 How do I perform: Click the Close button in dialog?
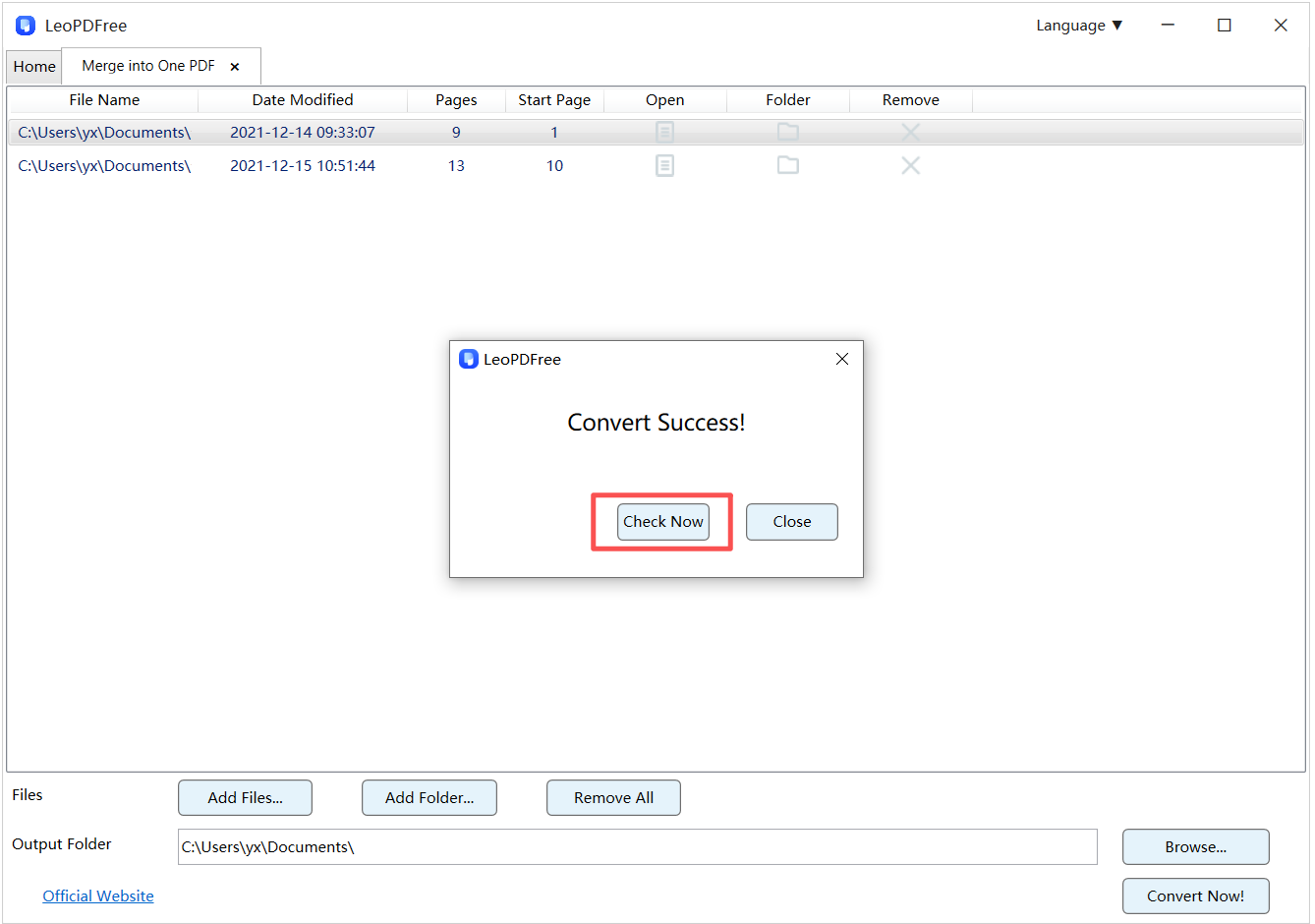point(792,522)
